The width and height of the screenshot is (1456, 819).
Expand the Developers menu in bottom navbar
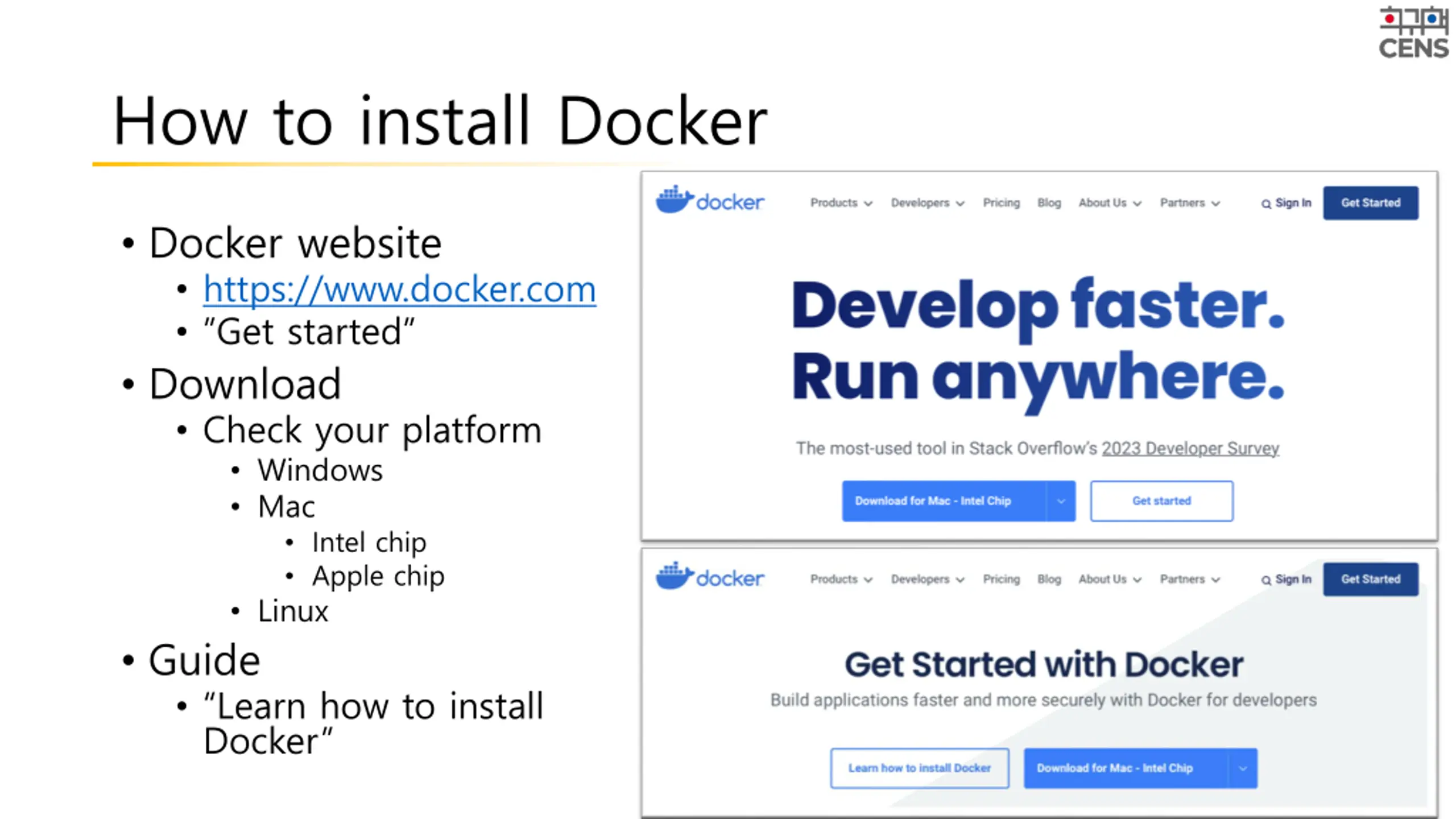[928, 579]
